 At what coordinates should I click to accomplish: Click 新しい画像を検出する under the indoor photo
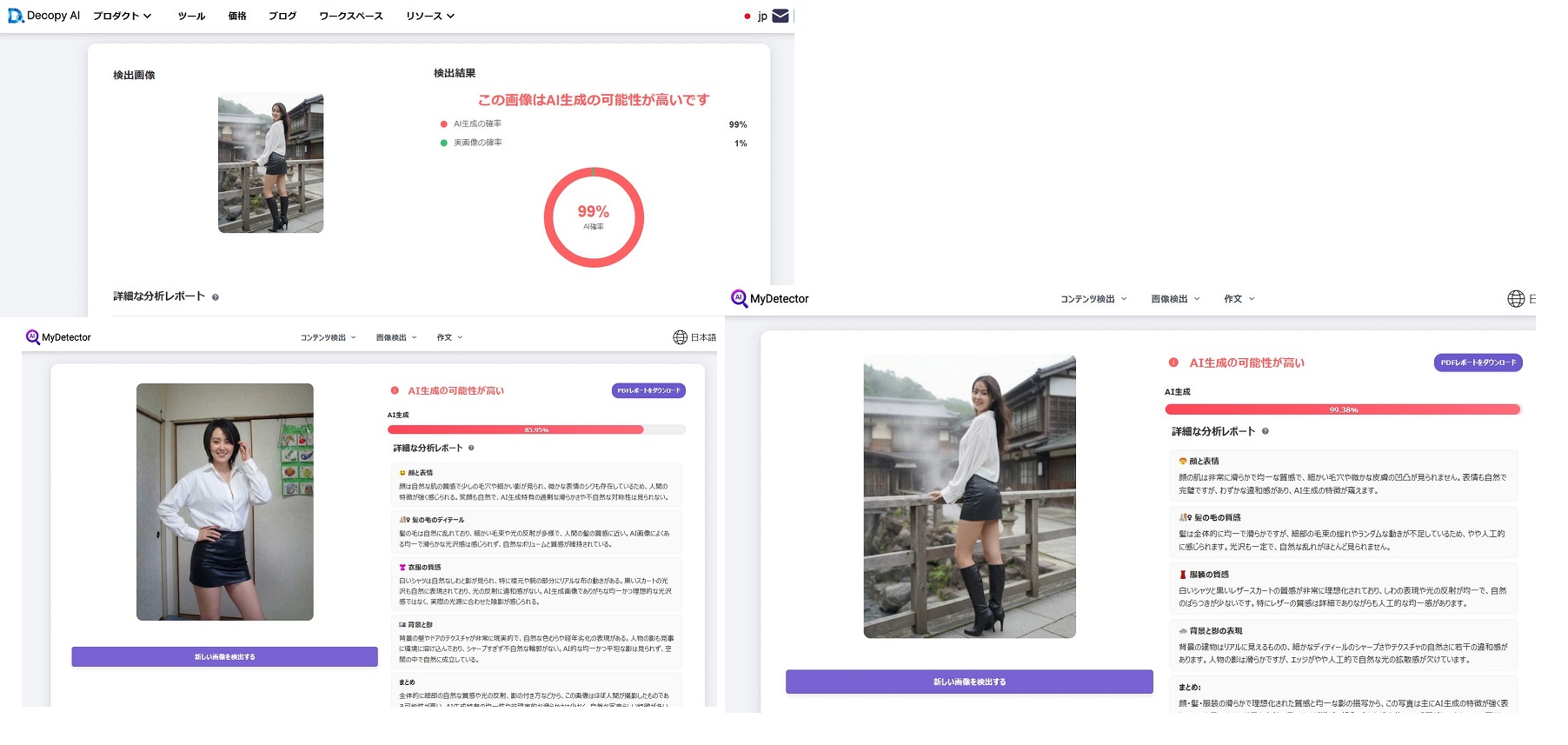click(224, 656)
